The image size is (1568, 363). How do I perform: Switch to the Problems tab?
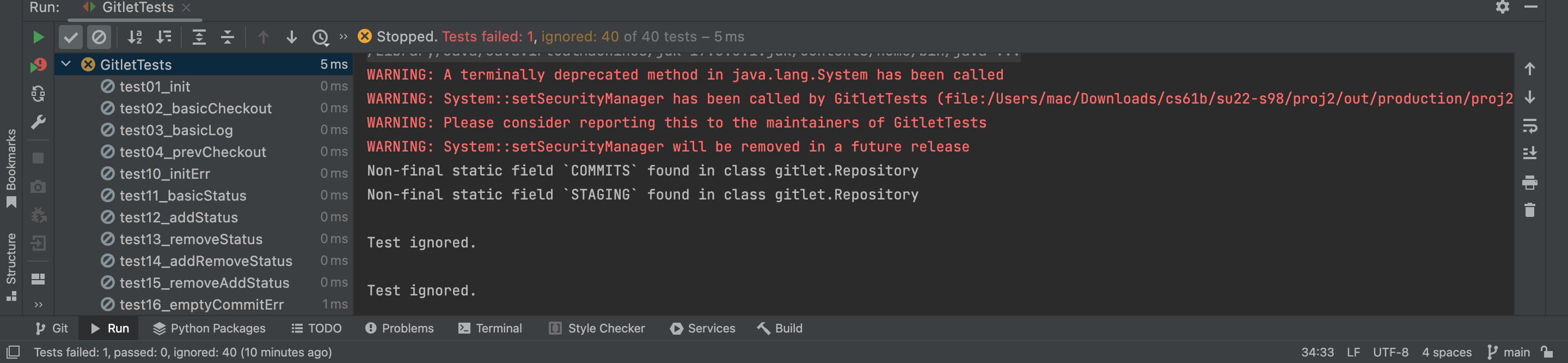point(399,328)
